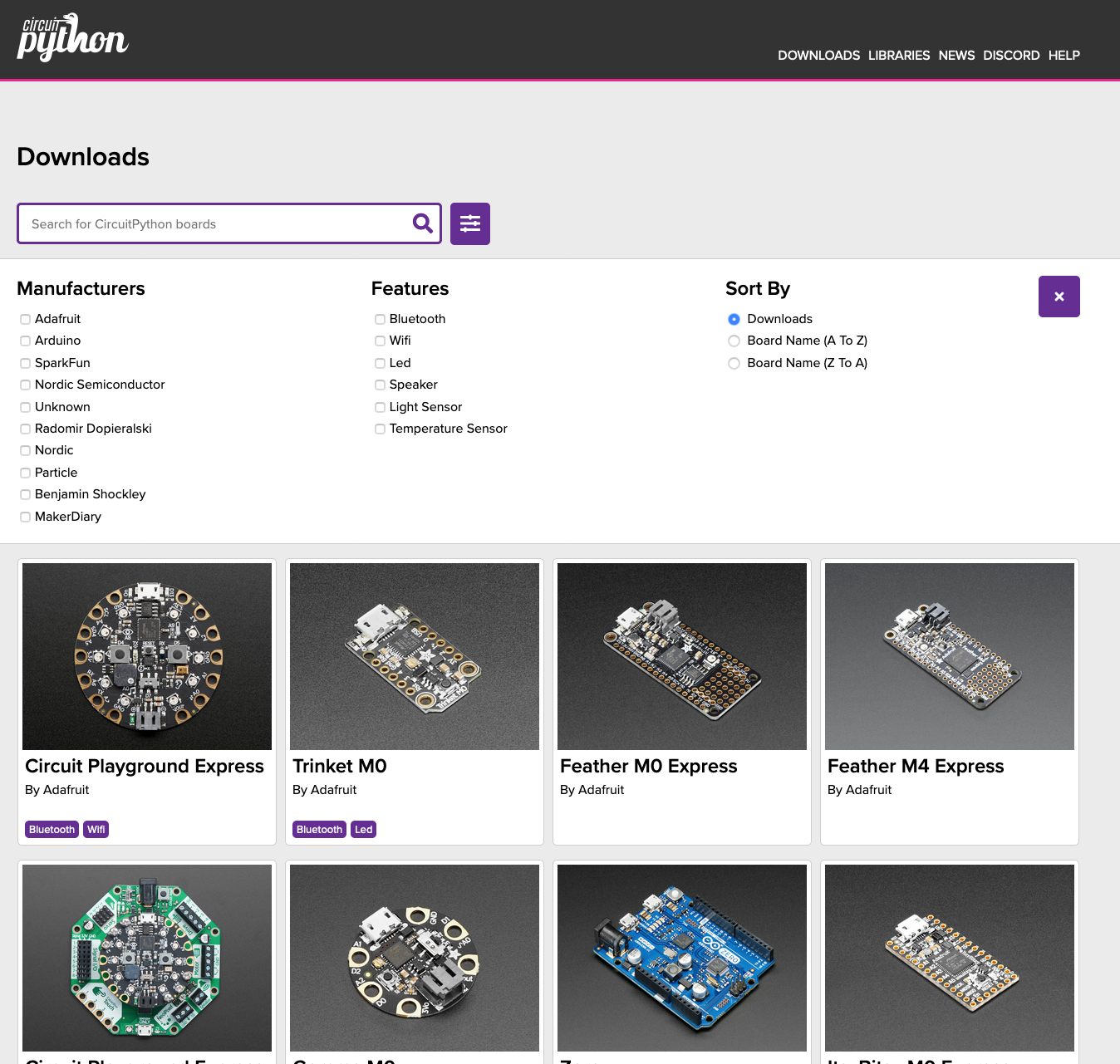
Task: Click the Feather M0 Express title
Action: (649, 766)
